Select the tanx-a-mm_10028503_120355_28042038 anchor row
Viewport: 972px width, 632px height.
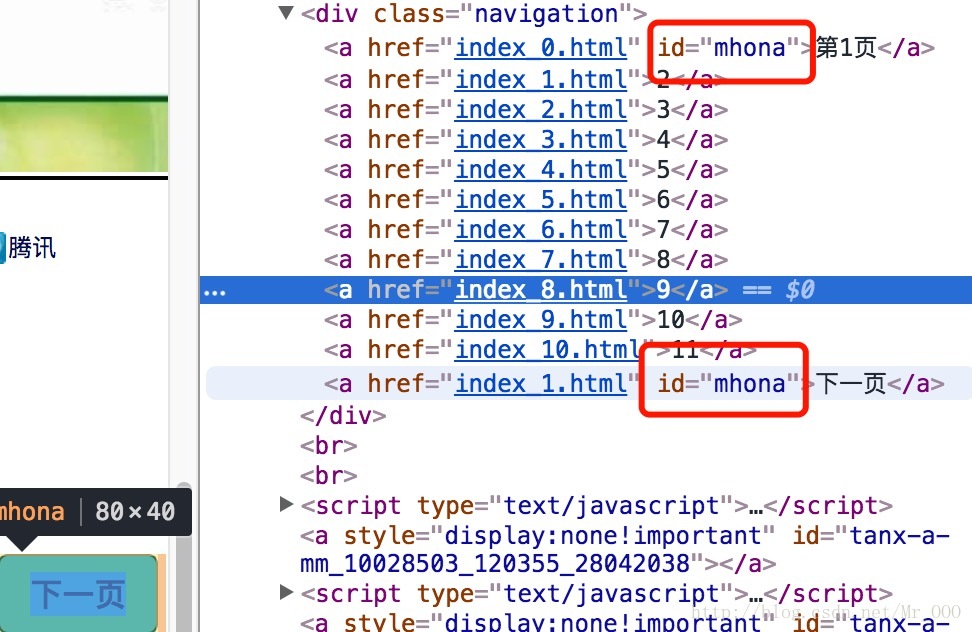tap(625, 550)
